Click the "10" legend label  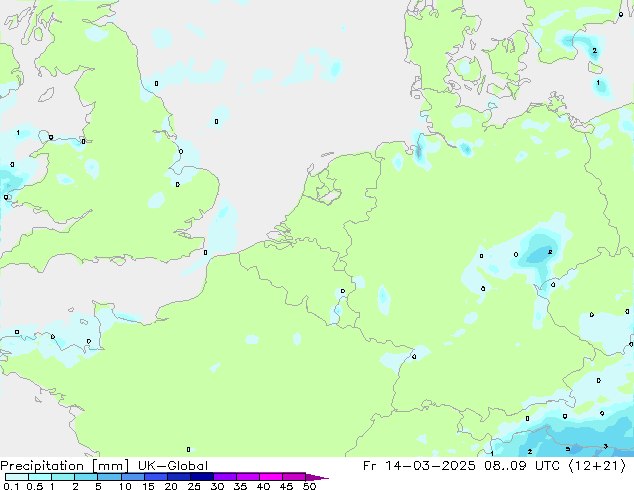(125, 486)
